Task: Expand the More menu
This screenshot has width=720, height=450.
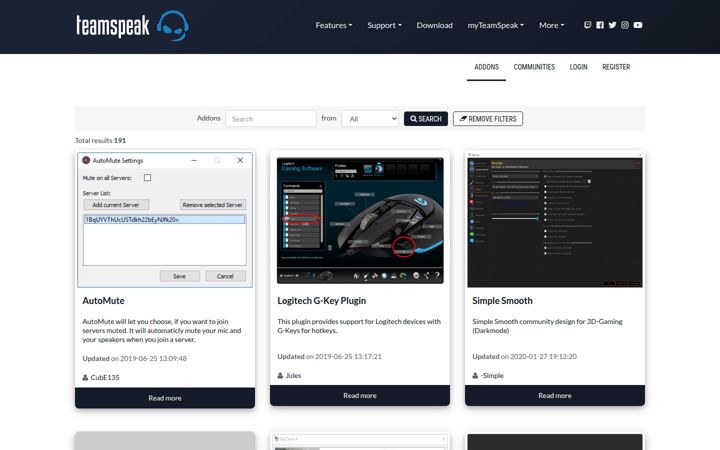Action: 551,25
